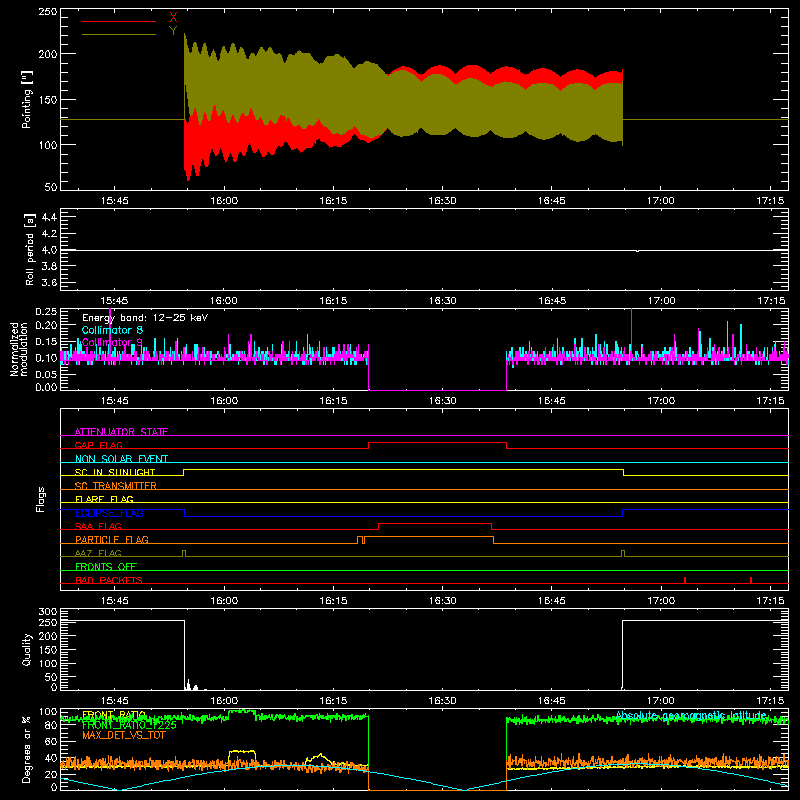This screenshot has width=800, height=800.
Task: Click the PARTICLE_FLAG label
Action: 112,539
